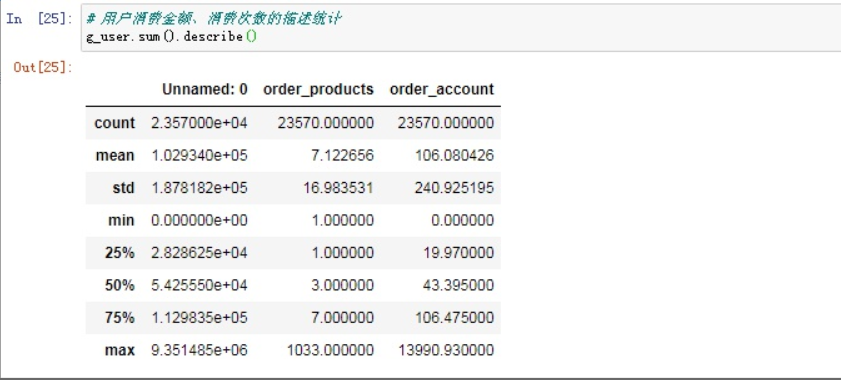This screenshot has width=841, height=380.
Task: Click the 'count' row label
Action: (115, 123)
